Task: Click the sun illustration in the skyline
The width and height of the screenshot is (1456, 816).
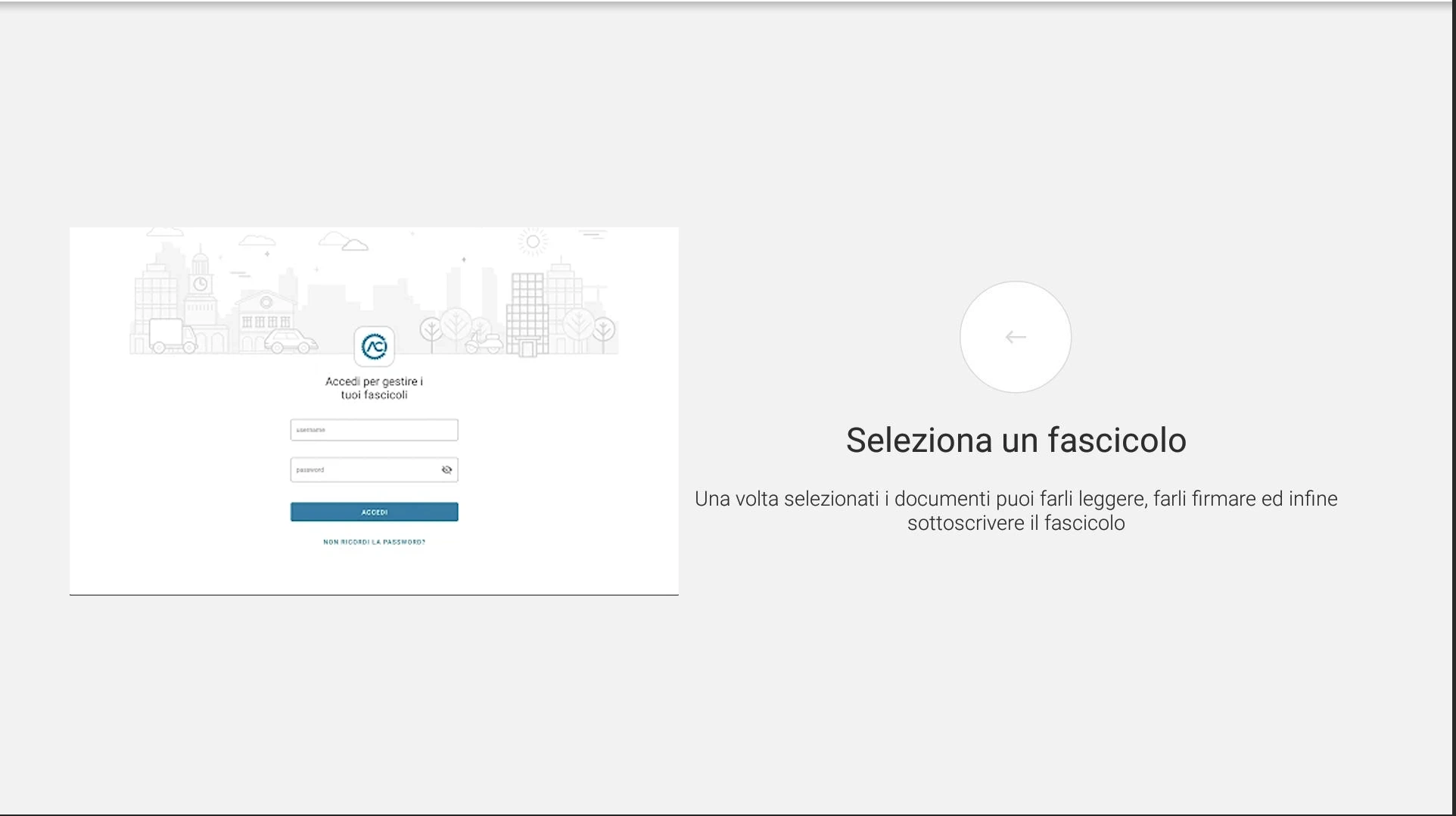Action: (533, 241)
